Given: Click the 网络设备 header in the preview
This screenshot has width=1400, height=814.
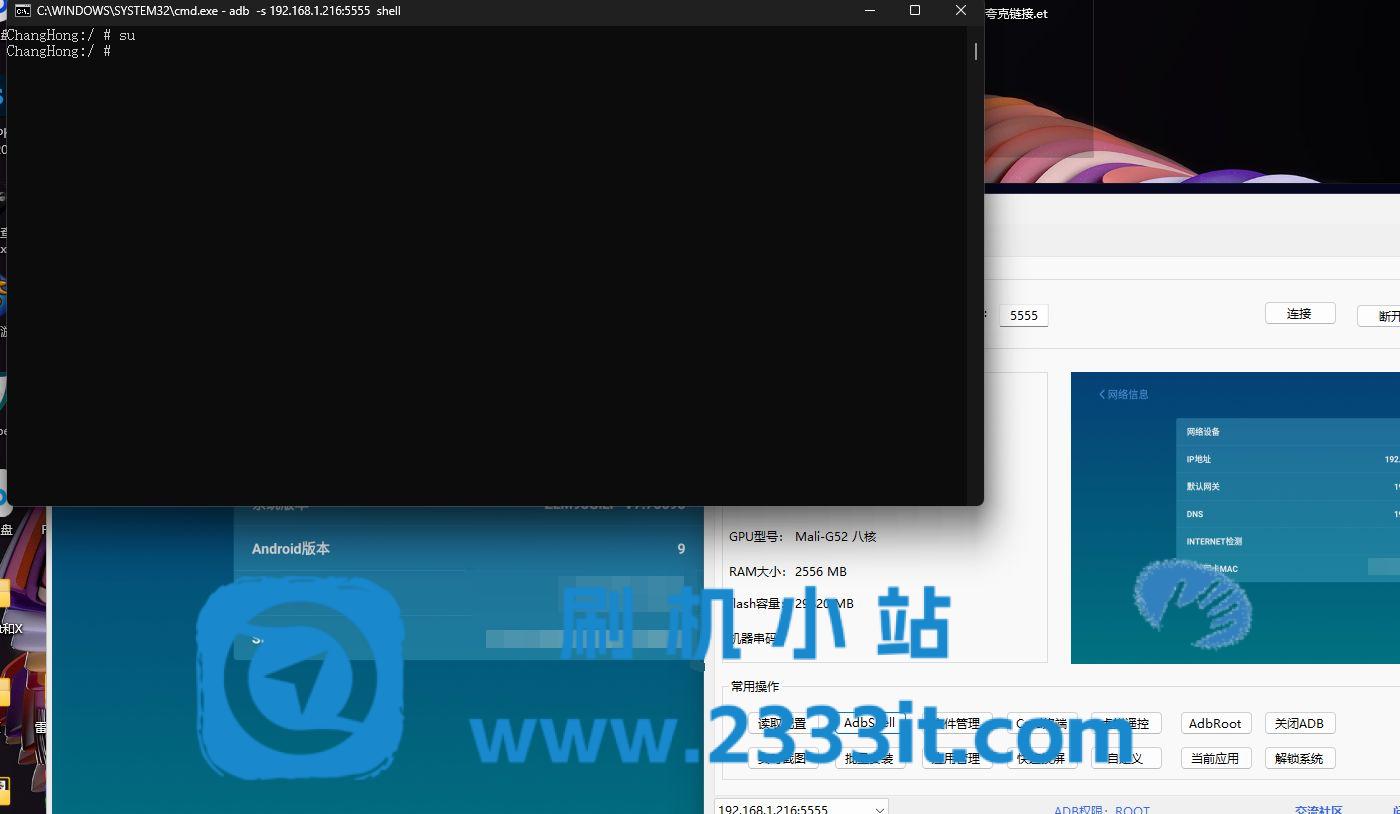Looking at the screenshot, I should pyautogui.click(x=1288, y=432).
